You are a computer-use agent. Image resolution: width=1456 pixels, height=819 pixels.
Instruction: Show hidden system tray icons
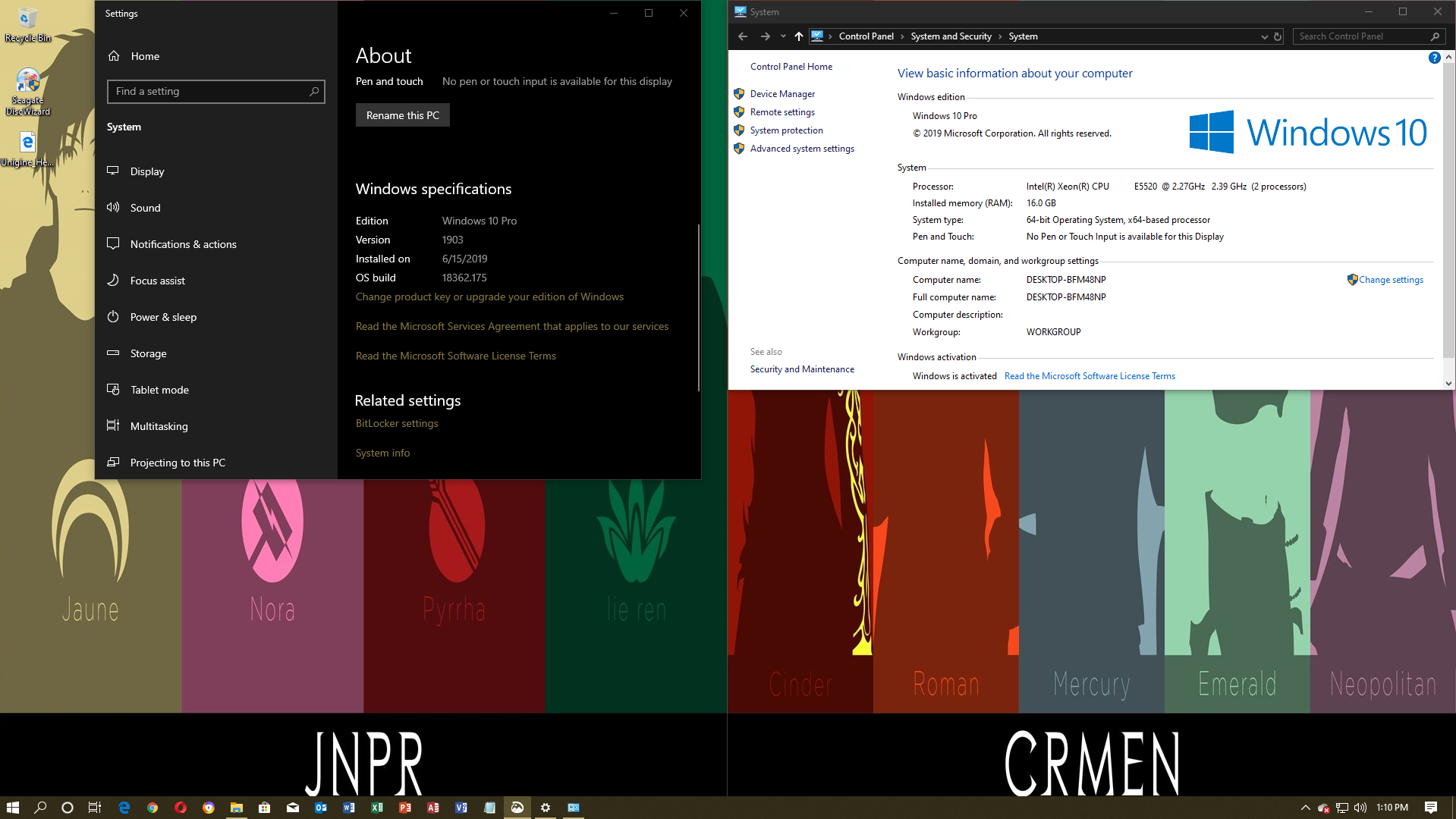(1305, 808)
